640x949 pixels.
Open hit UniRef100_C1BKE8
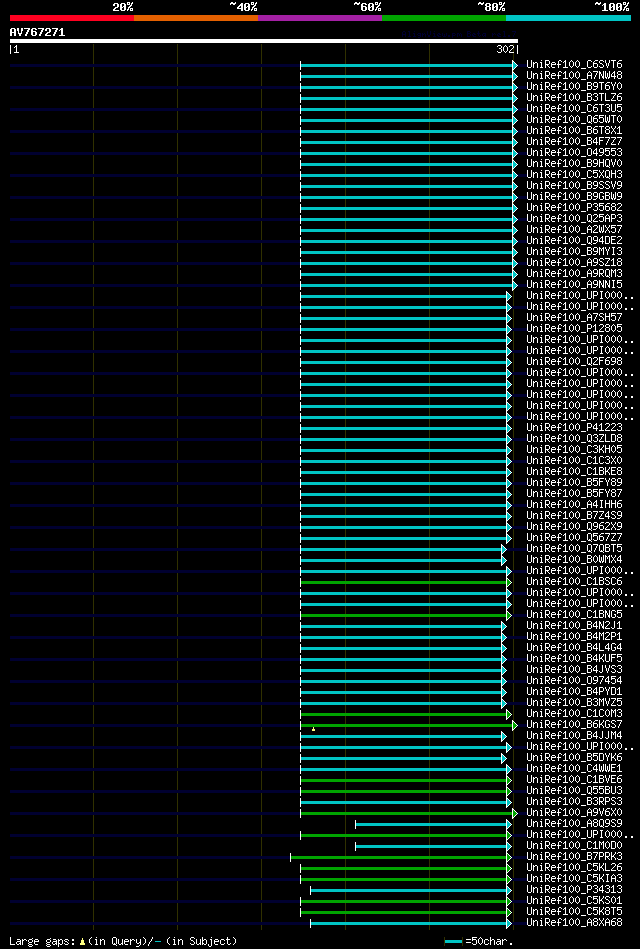(x=574, y=471)
